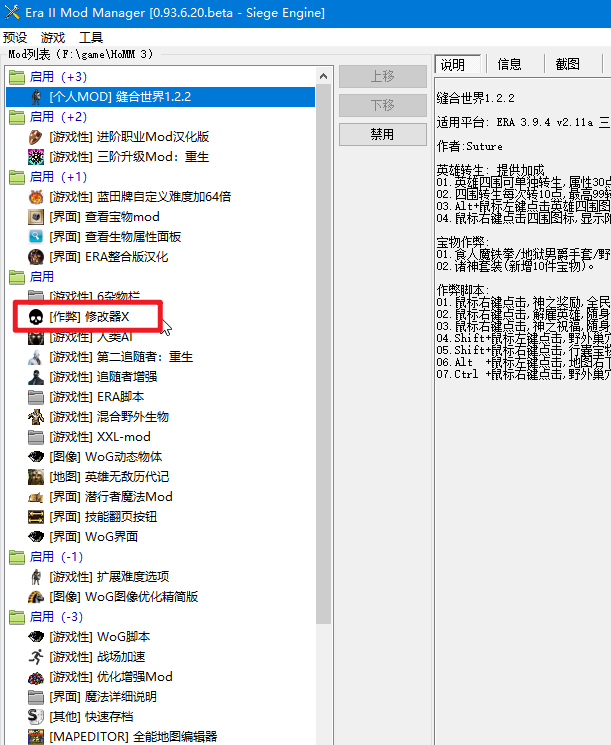This screenshot has height=745, width=611.
Task: Collapse the 启用 (+3) group folder
Action: [17, 77]
